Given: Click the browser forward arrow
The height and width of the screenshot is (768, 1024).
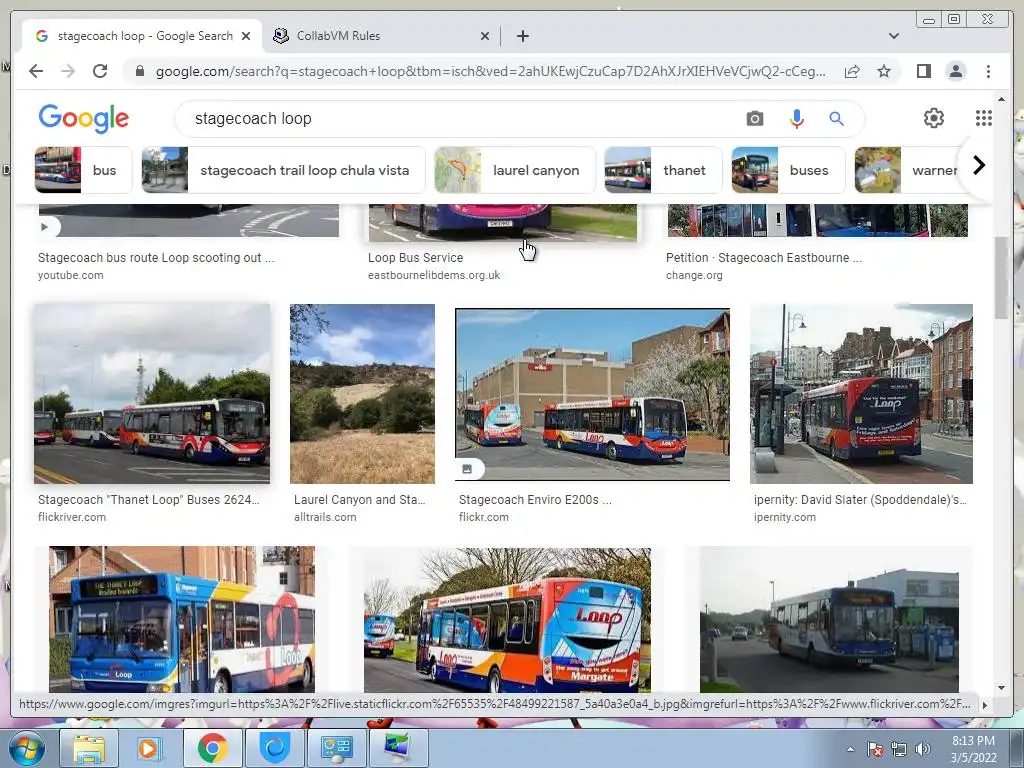Looking at the screenshot, I should pyautogui.click(x=68, y=71).
